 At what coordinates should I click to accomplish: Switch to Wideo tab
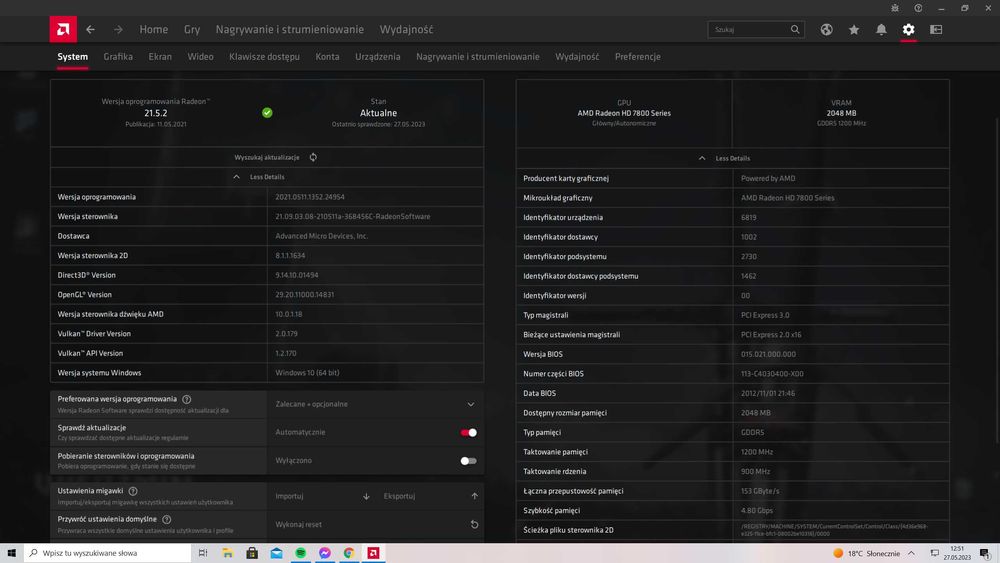(x=200, y=57)
